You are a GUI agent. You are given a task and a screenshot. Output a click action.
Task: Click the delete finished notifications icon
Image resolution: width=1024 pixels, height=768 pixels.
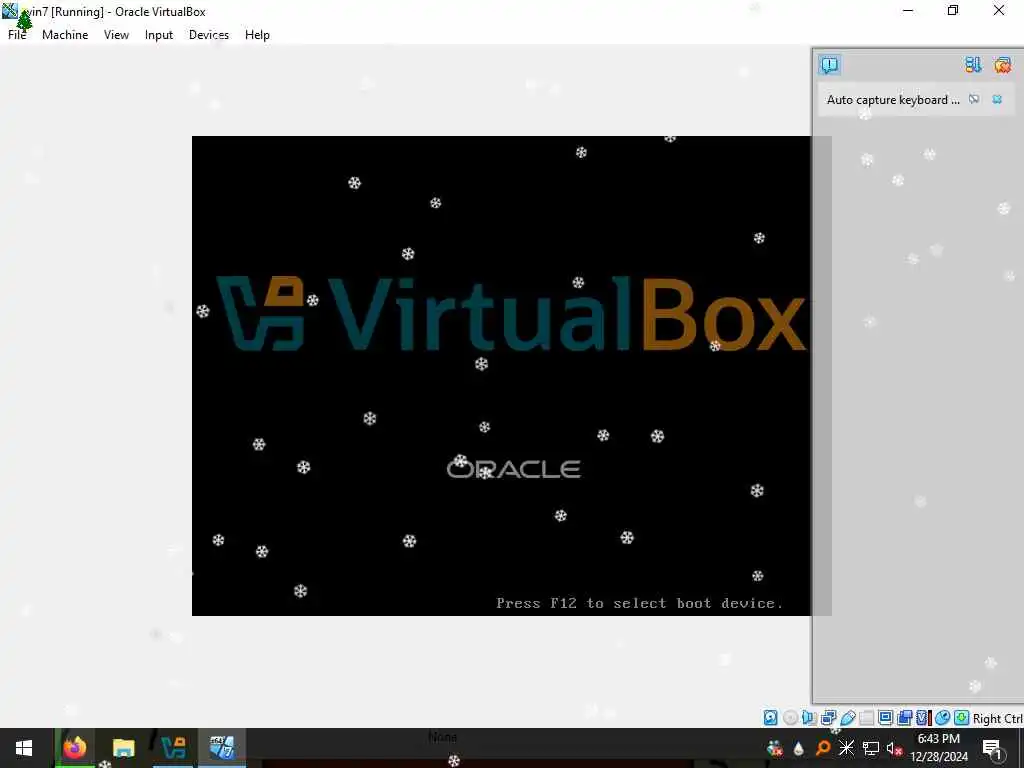(1002, 65)
